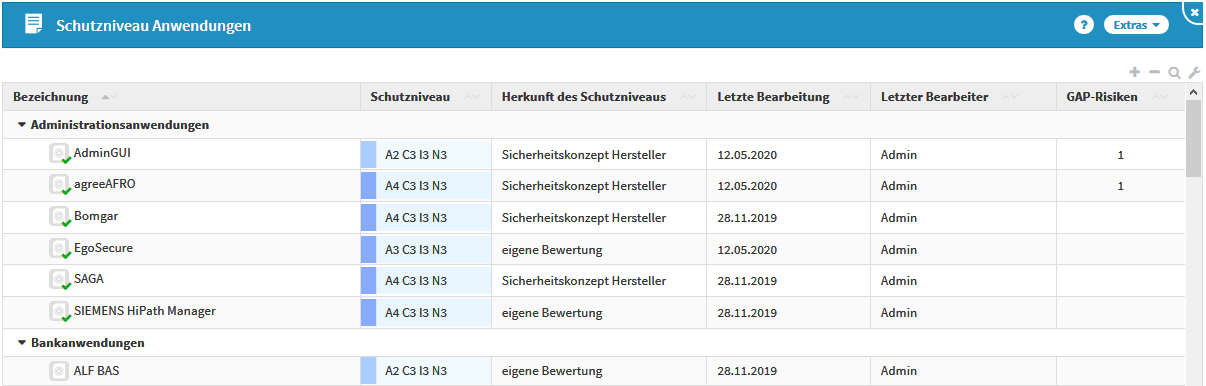
Task: Select the SAGA application entry
Action: pos(89,279)
